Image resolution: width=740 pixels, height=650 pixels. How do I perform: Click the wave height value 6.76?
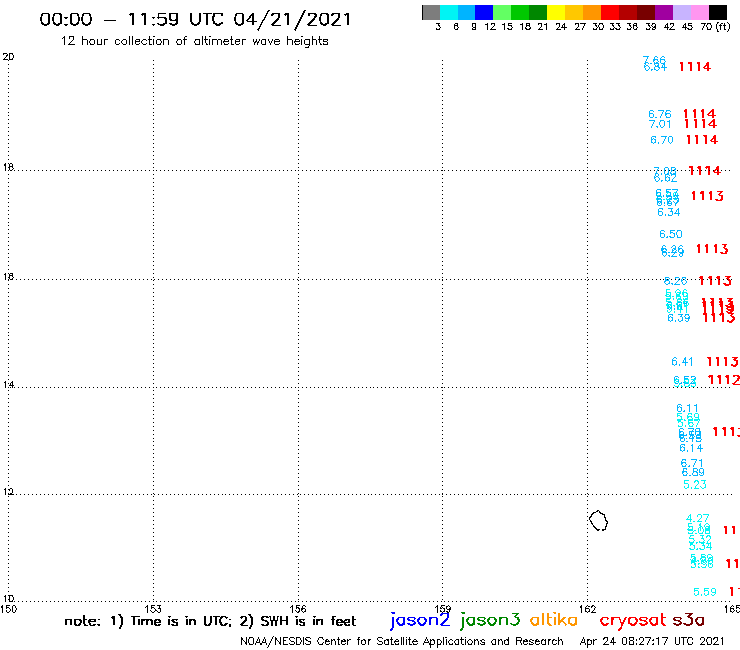[659, 114]
